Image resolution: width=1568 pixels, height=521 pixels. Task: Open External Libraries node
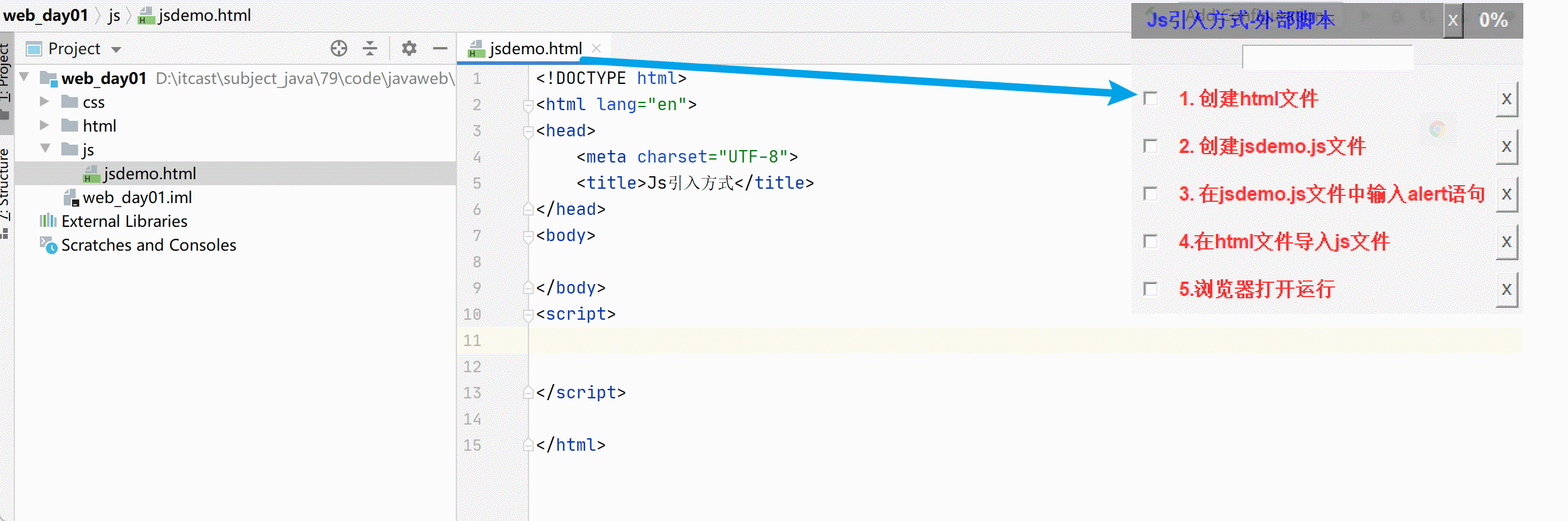pyautogui.click(x=124, y=221)
